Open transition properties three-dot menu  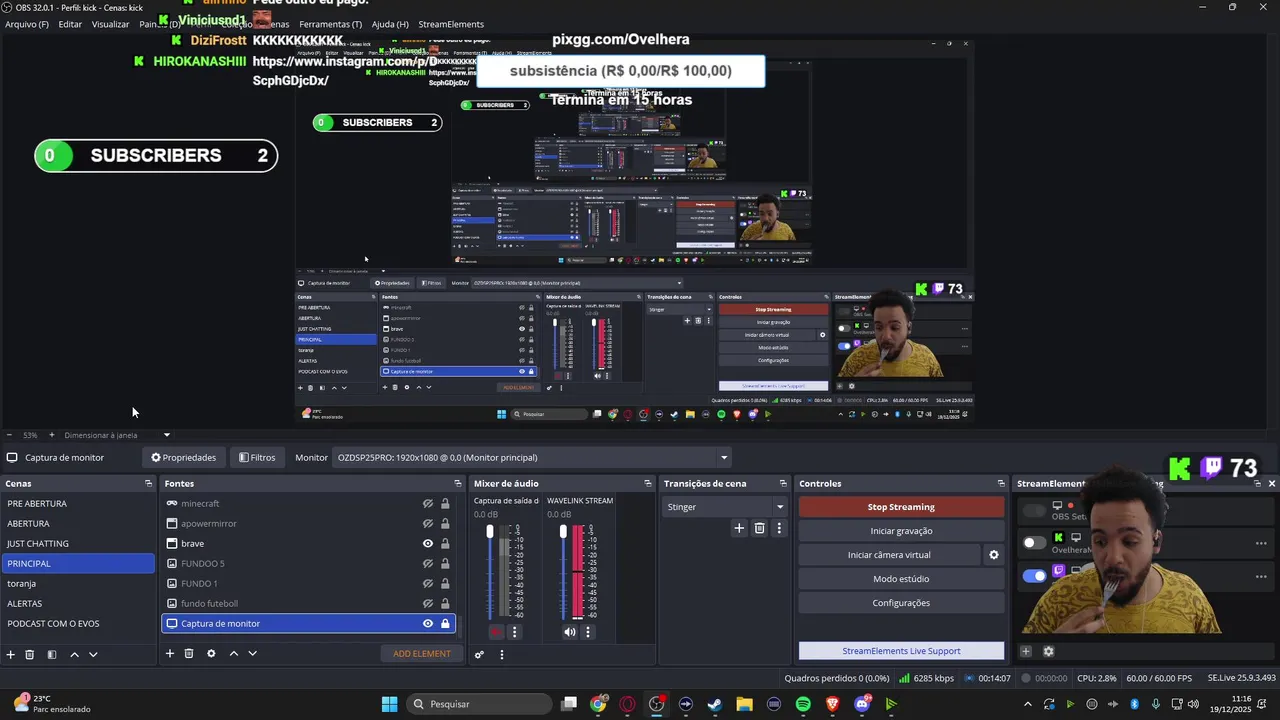click(x=779, y=528)
